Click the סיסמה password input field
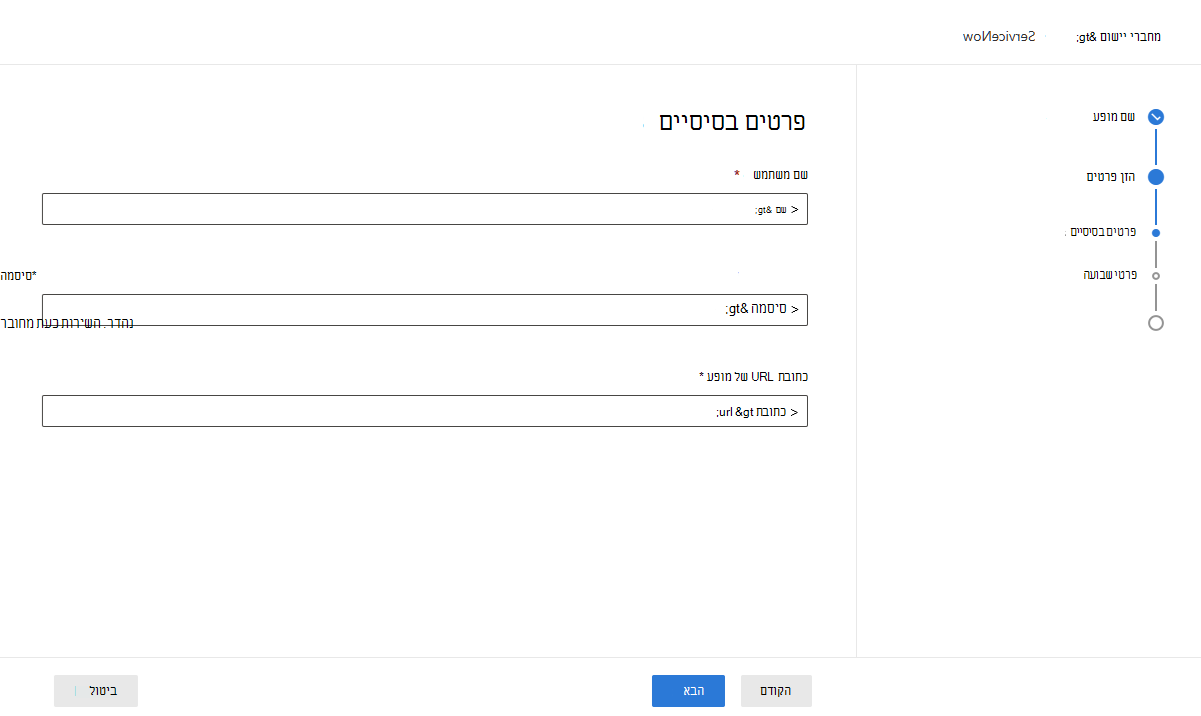The height and width of the screenshot is (716, 1201). [424, 310]
